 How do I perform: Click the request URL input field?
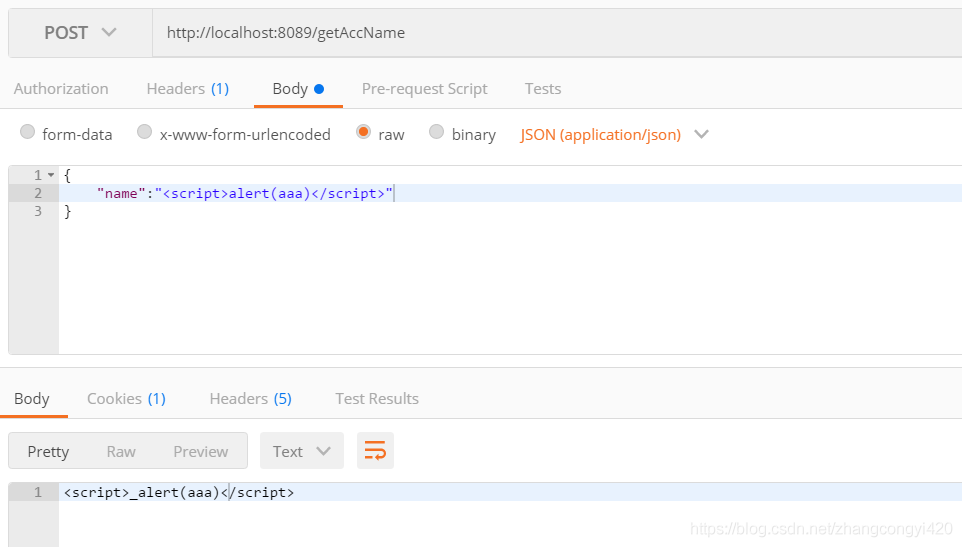click(550, 33)
